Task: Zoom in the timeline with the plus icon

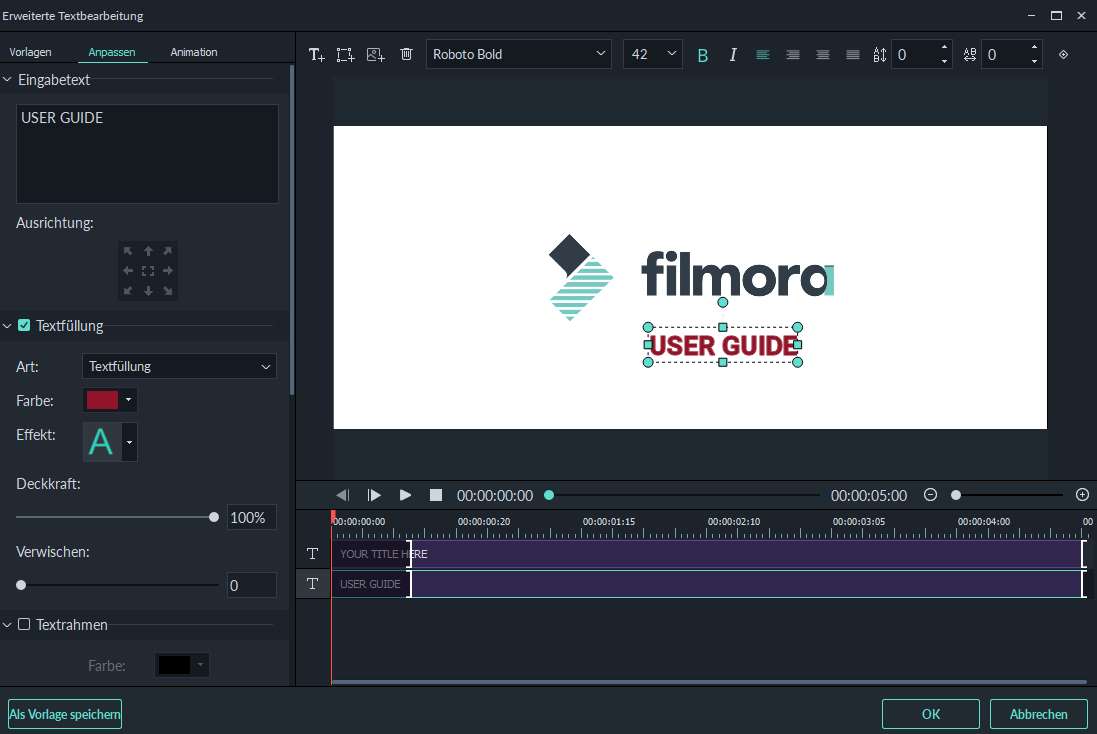Action: pos(1082,495)
